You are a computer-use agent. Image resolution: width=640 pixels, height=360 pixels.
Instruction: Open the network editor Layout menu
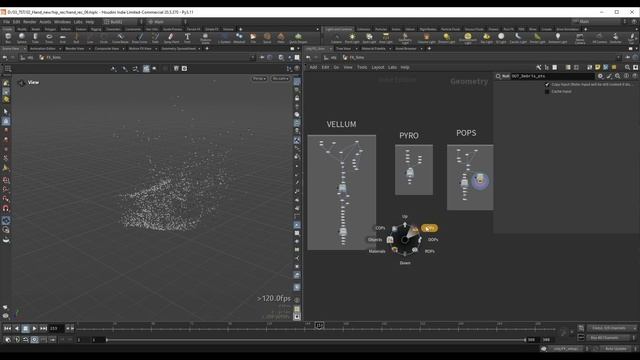[378, 67]
